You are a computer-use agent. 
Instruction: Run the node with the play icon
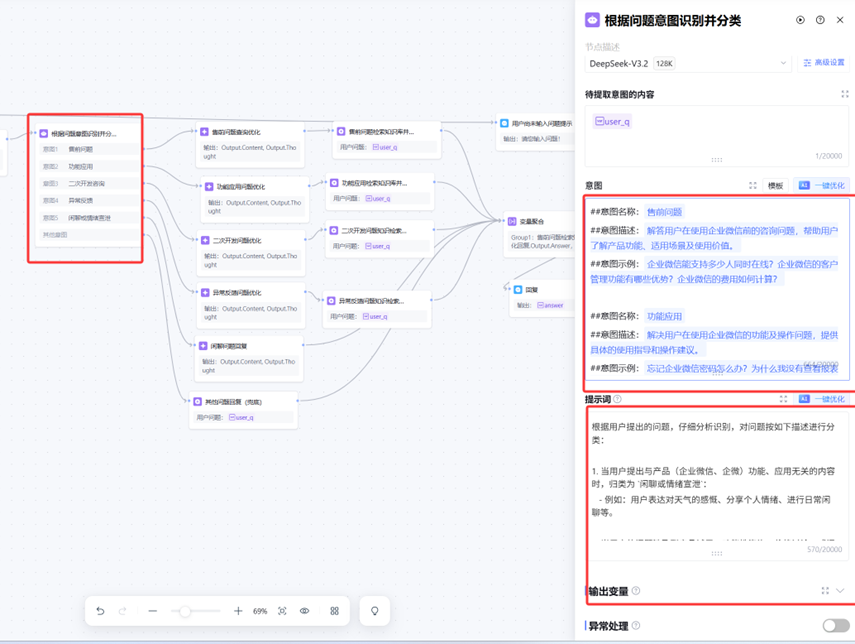(x=800, y=20)
